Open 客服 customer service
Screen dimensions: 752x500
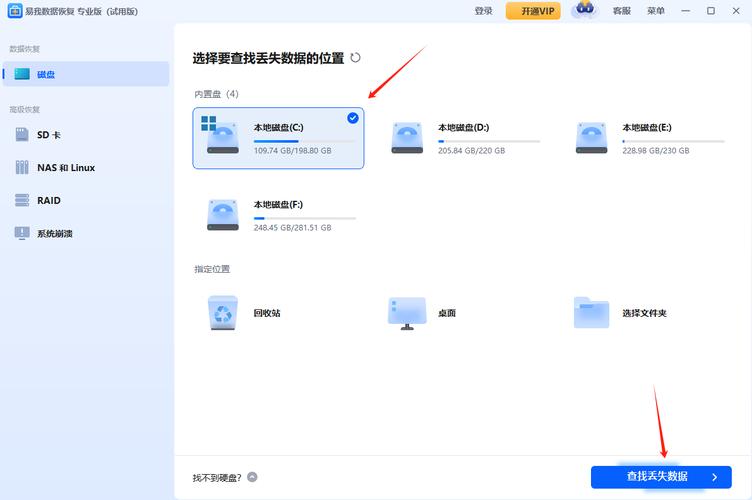(622, 11)
